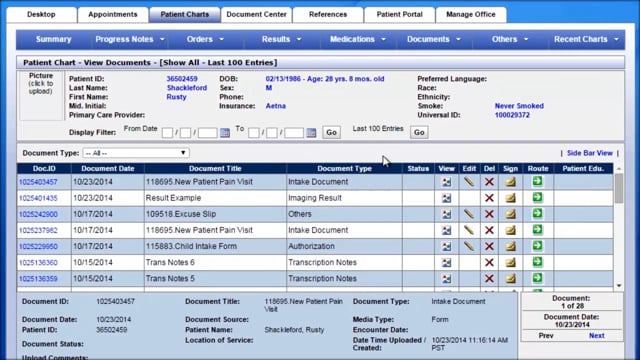Open the References tab
This screenshot has height=360, width=640.
point(328,14)
